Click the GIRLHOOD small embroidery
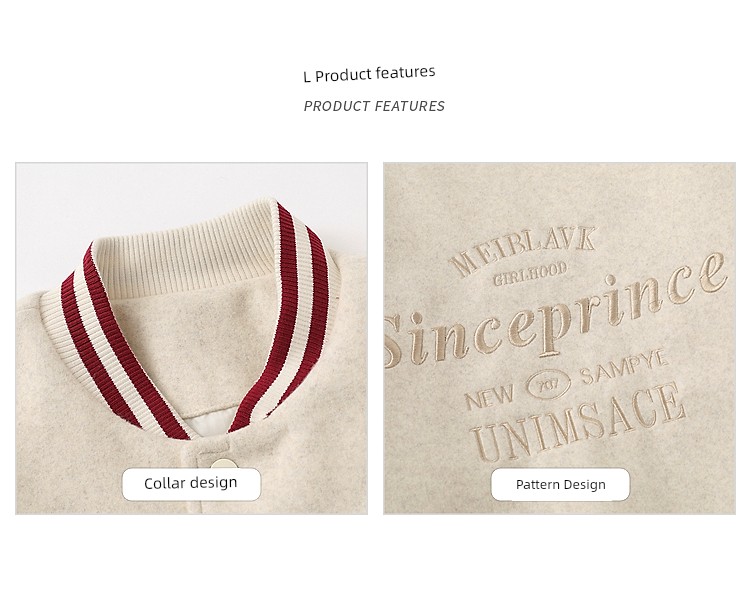This screenshot has width=750, height=608. click(x=530, y=274)
